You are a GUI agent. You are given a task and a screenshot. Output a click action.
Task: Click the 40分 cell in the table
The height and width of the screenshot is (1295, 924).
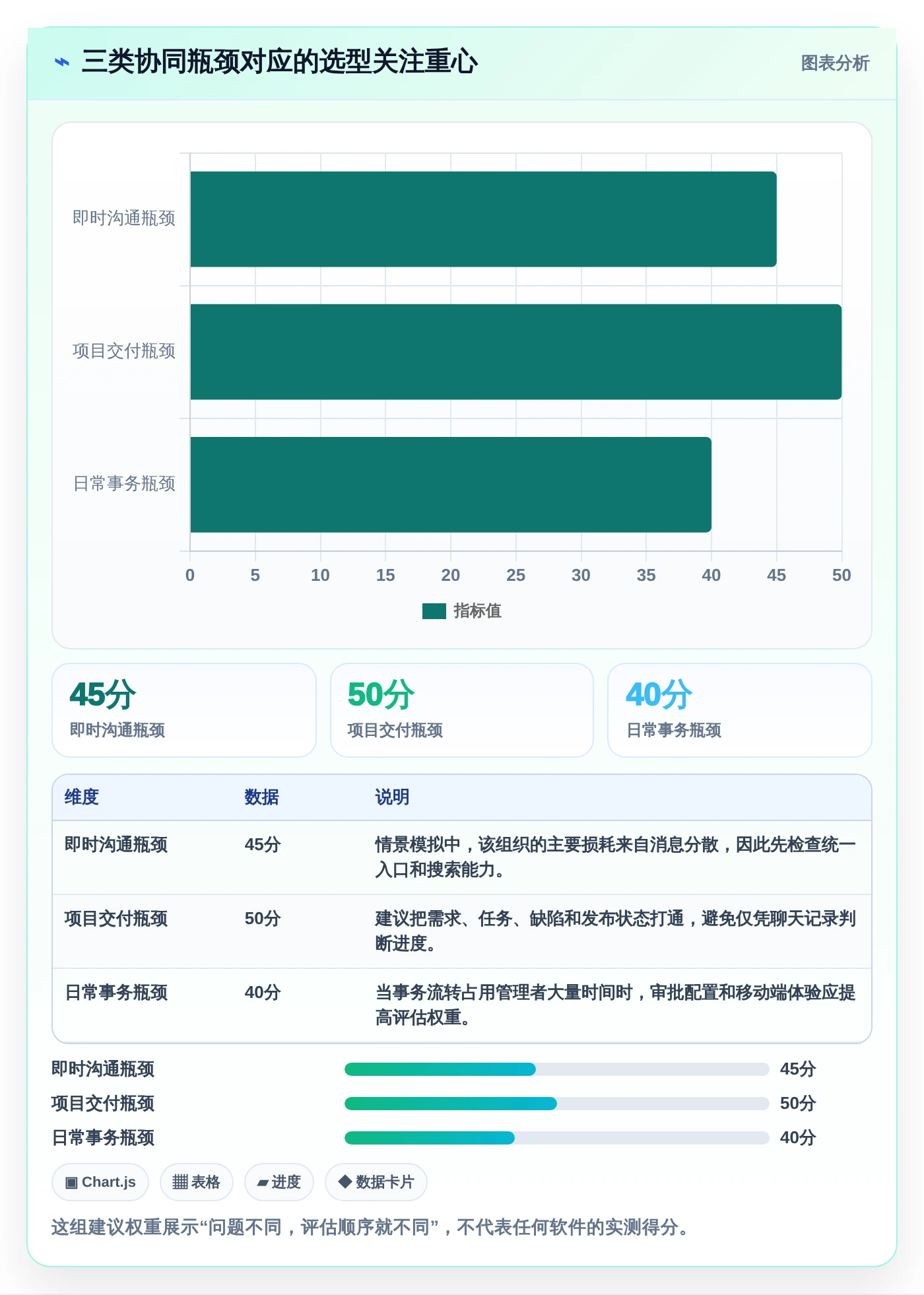[x=263, y=993]
